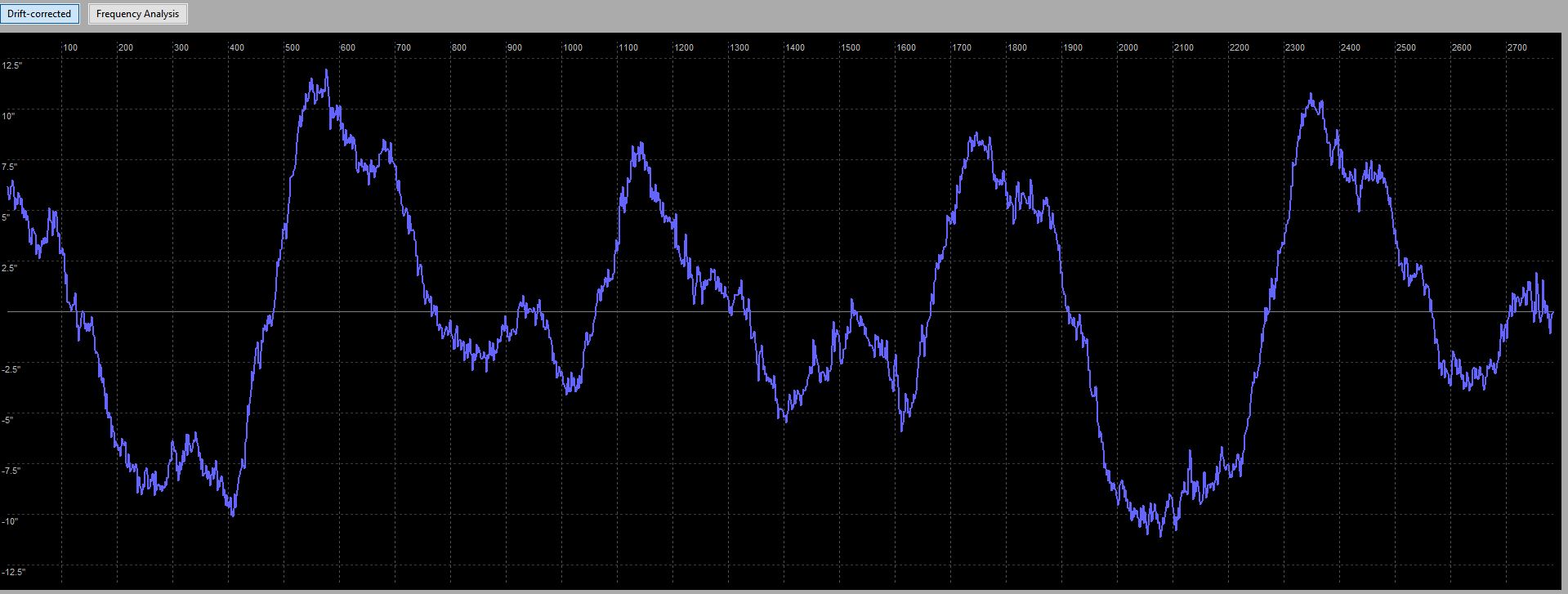Click the "2400" time axis label
The width and height of the screenshot is (1568, 594).
click(1351, 47)
